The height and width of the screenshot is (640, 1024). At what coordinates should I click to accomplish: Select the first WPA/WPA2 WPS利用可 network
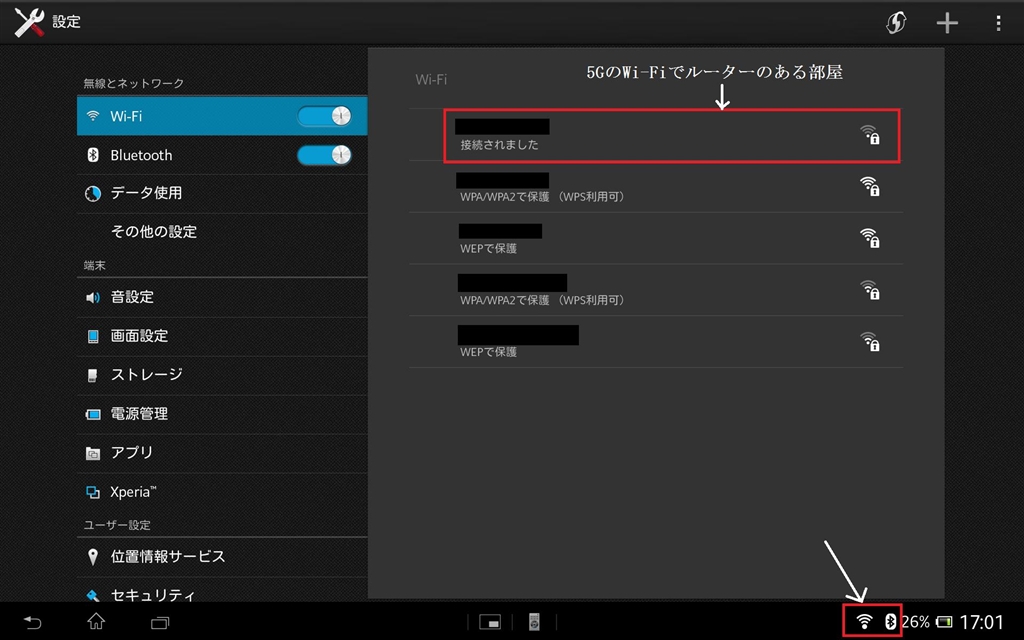coord(656,187)
